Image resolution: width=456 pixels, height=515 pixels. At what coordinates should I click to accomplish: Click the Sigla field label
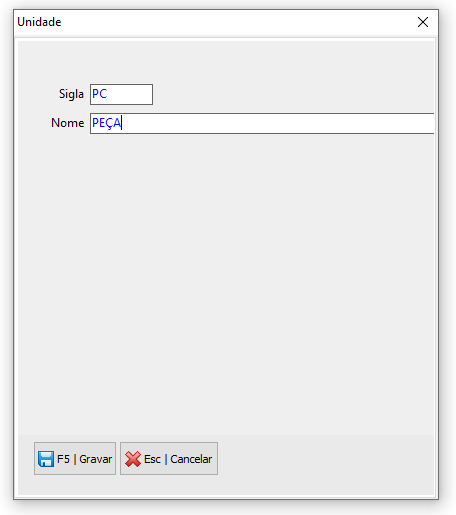pos(71,94)
